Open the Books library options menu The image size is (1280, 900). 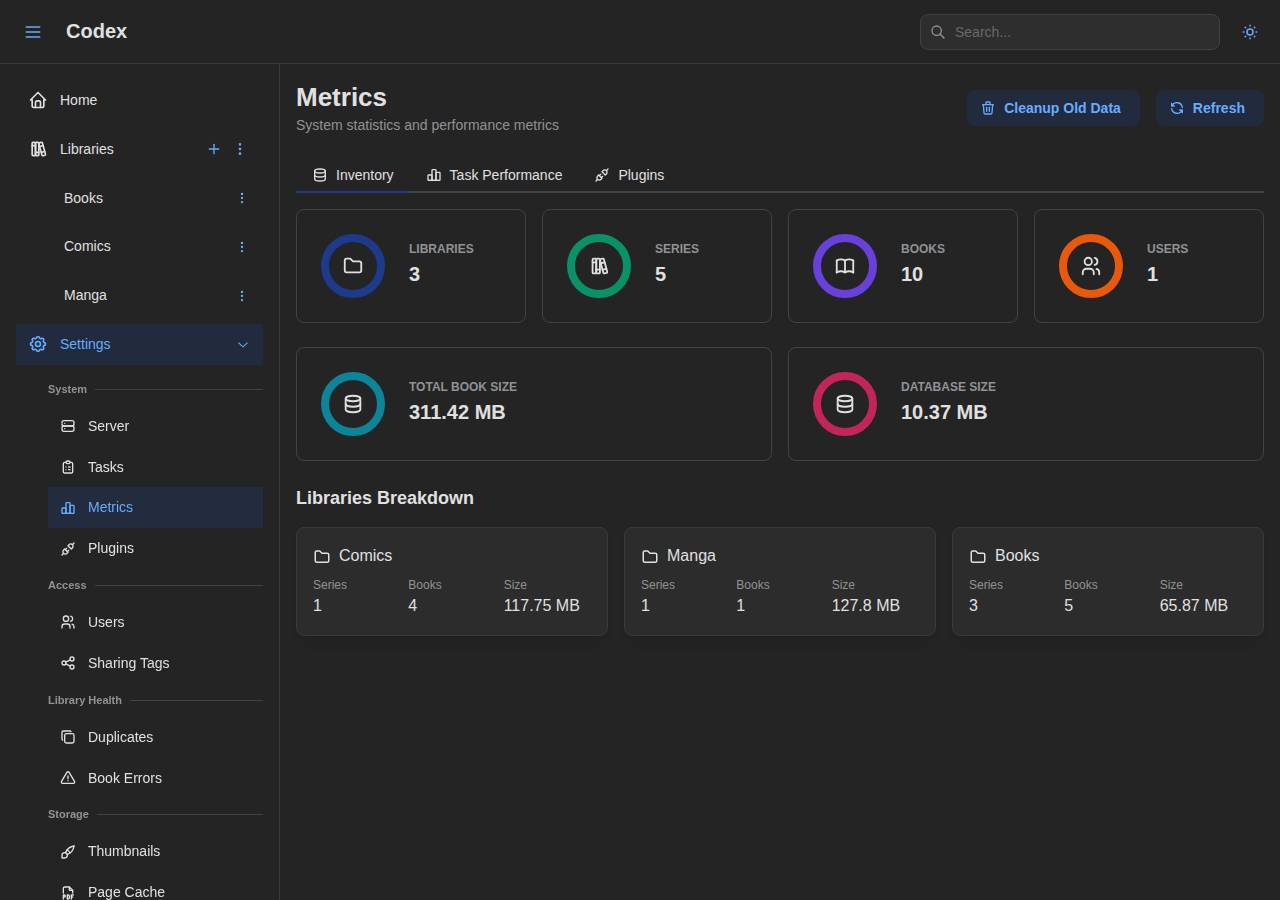point(241,198)
